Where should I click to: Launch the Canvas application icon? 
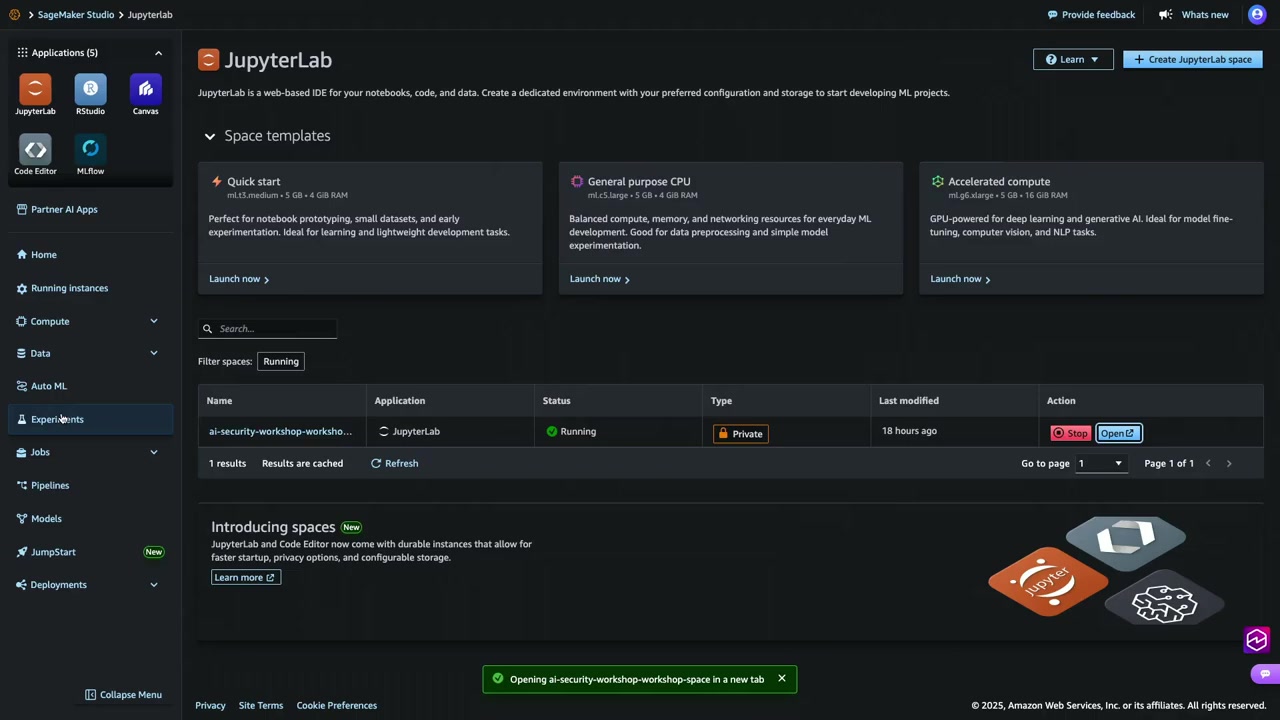[145, 91]
